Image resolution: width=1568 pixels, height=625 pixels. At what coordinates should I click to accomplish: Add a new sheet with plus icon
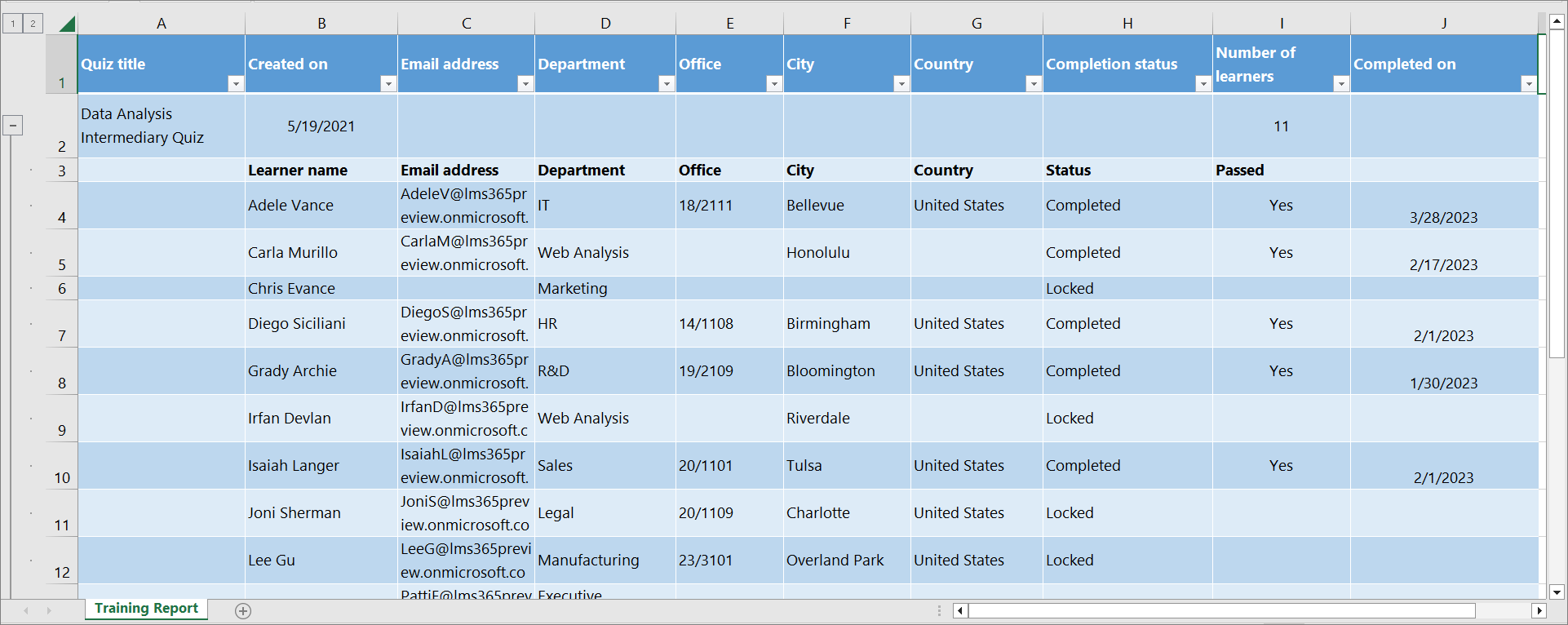point(243,611)
